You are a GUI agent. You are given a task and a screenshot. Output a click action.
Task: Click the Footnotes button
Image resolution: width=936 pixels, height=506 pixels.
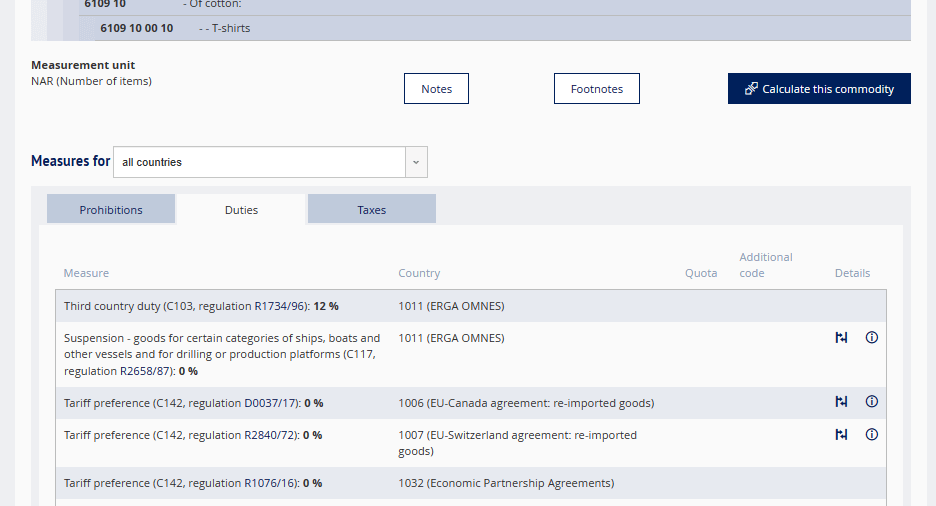597,88
